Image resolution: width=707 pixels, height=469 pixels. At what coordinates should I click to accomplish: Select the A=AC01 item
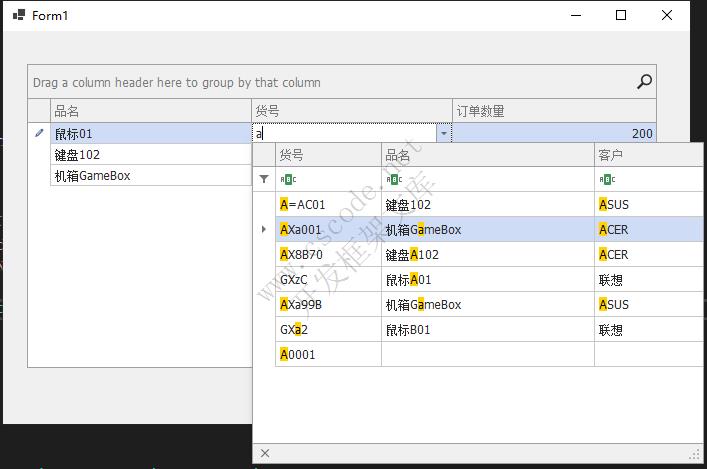coord(328,204)
